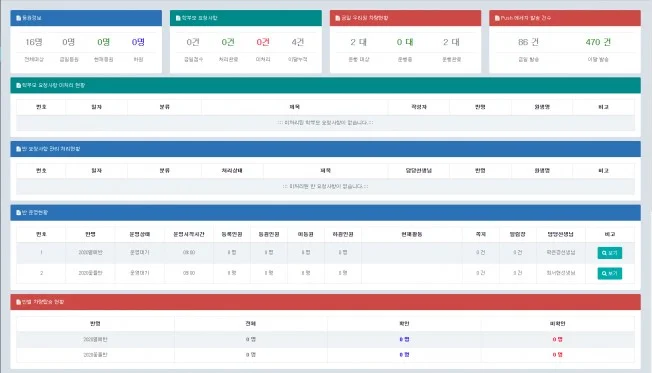Click the 16명 total count figure
This screenshot has width=652, height=373.
34,42
